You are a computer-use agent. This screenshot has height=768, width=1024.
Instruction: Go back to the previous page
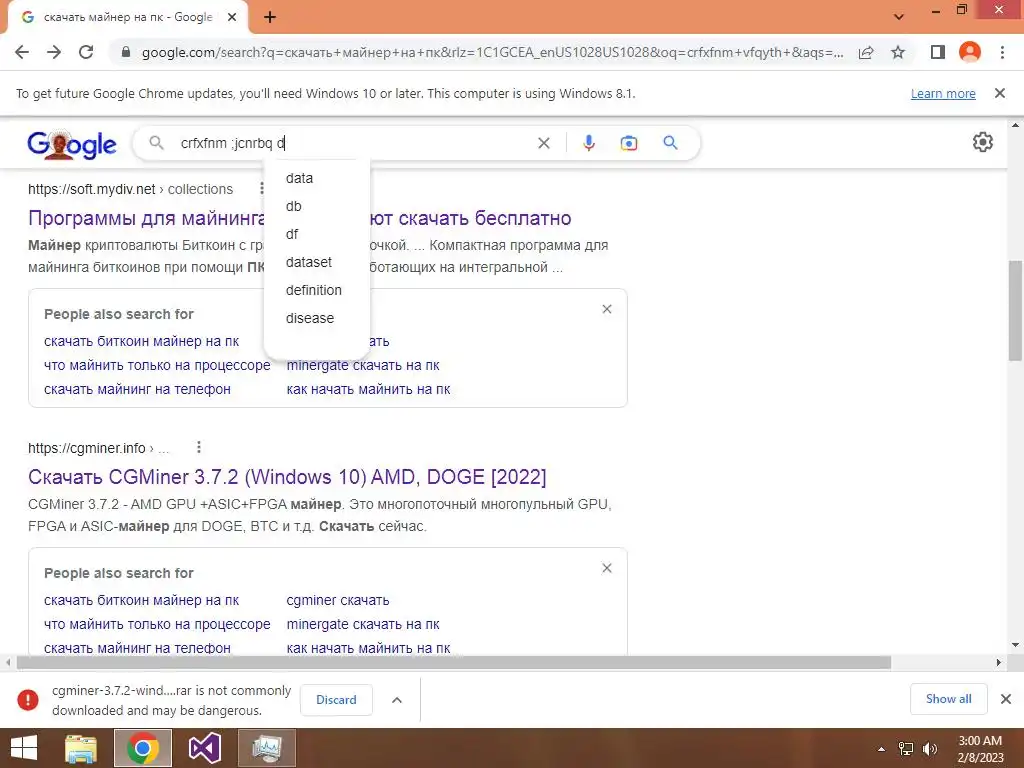(x=22, y=52)
